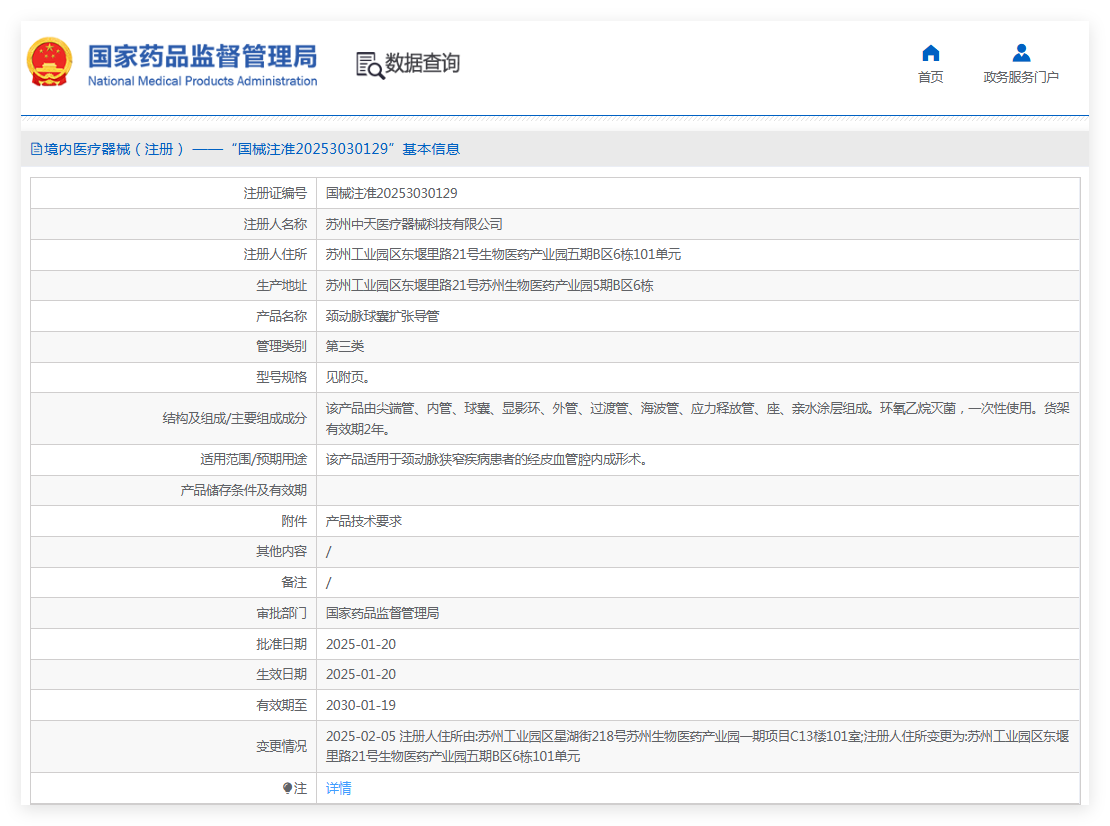Image resolution: width=1110 pixels, height=826 pixels.
Task: Select product name 颈动脉球囊扩张导管
Action: 382,316
